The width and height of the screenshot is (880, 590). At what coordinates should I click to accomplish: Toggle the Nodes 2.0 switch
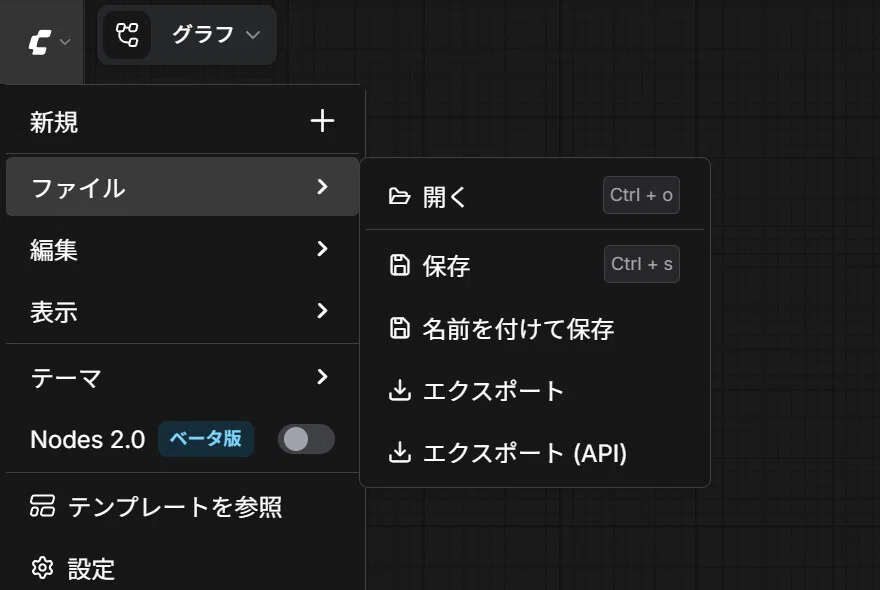(x=306, y=439)
